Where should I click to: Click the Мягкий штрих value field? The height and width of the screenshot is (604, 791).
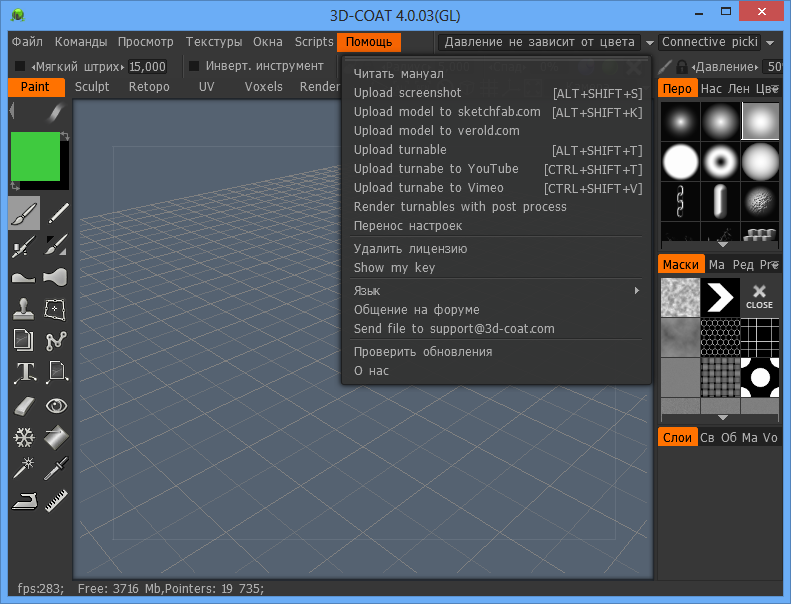pyautogui.click(x=147, y=67)
